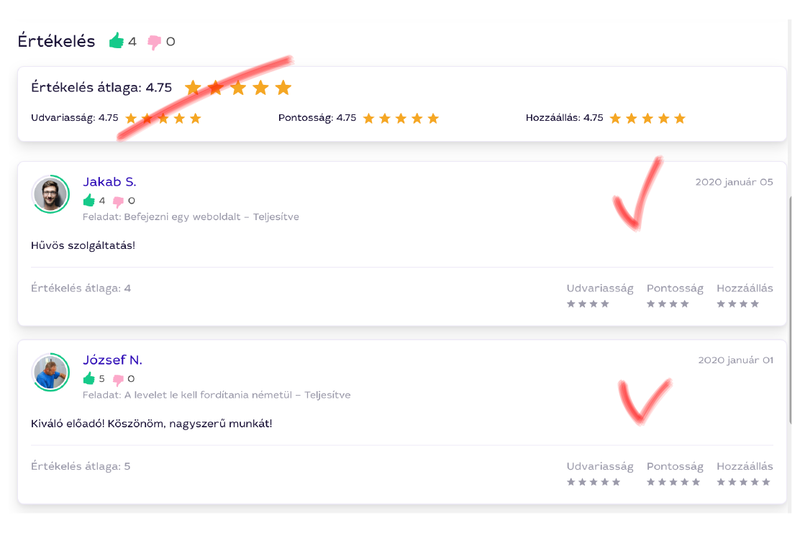Click the Udvariasság stars in the summary card
This screenshot has height=533, width=800.
(162, 118)
